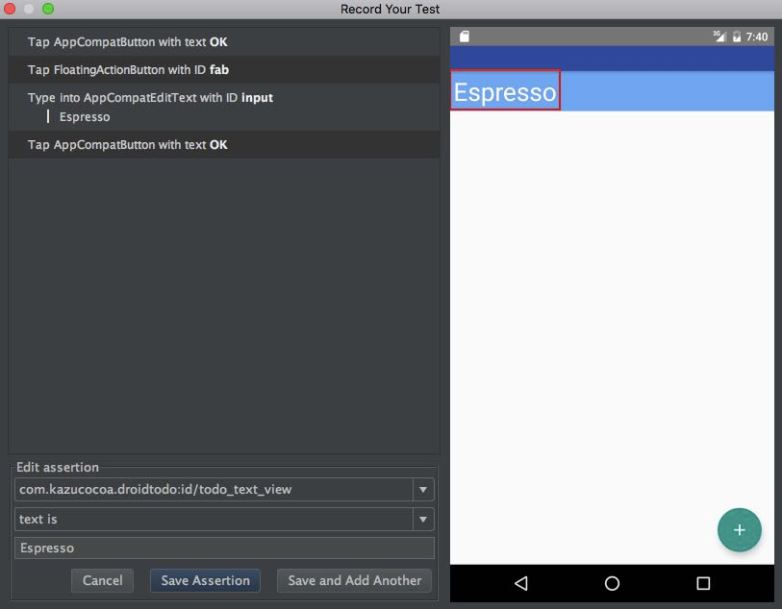Tap the Android recent apps square icon
Screen dimensions: 782x609
click(x=703, y=583)
